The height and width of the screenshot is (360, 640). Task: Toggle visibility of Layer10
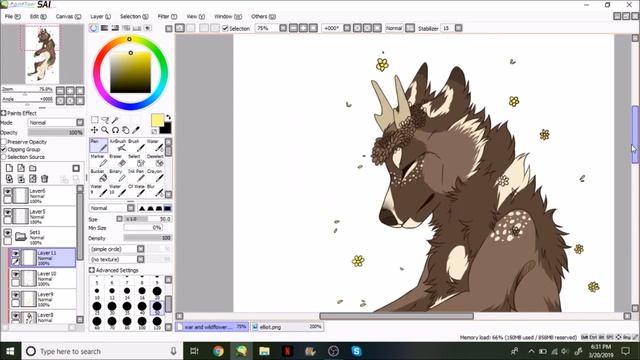[x=16, y=274]
